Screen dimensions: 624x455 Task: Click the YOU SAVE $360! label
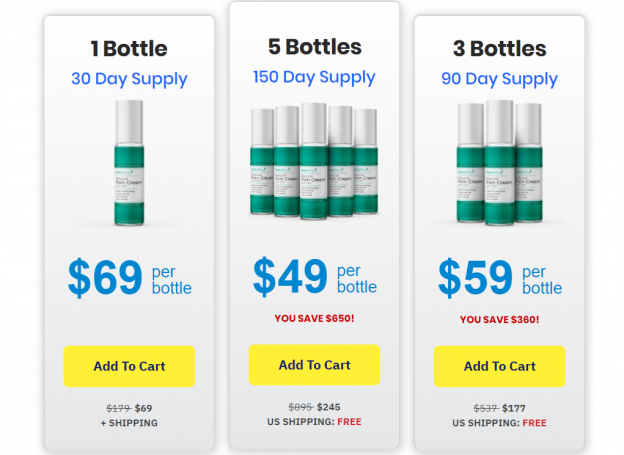(x=499, y=320)
